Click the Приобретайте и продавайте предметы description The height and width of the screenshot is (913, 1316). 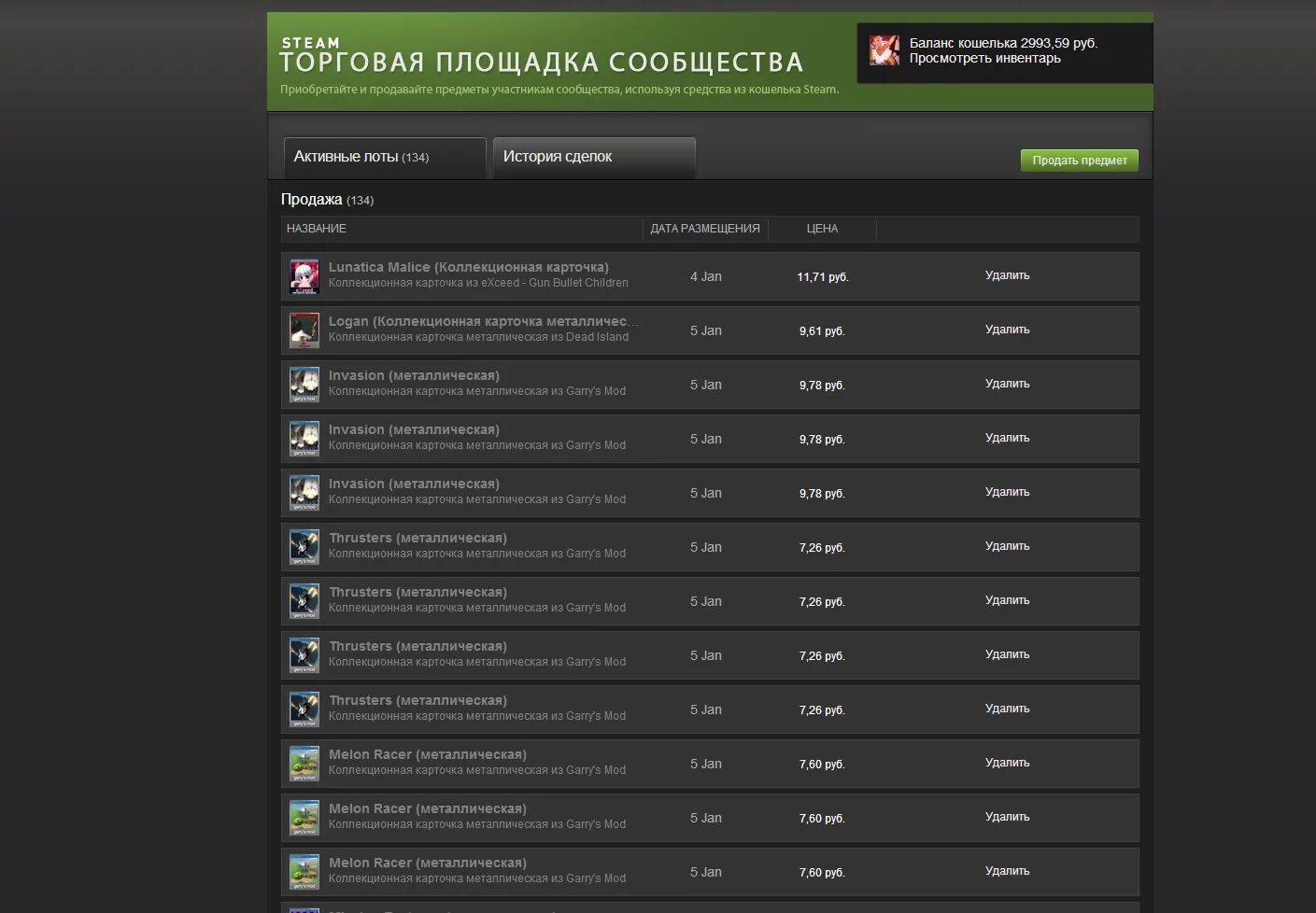[x=559, y=90]
